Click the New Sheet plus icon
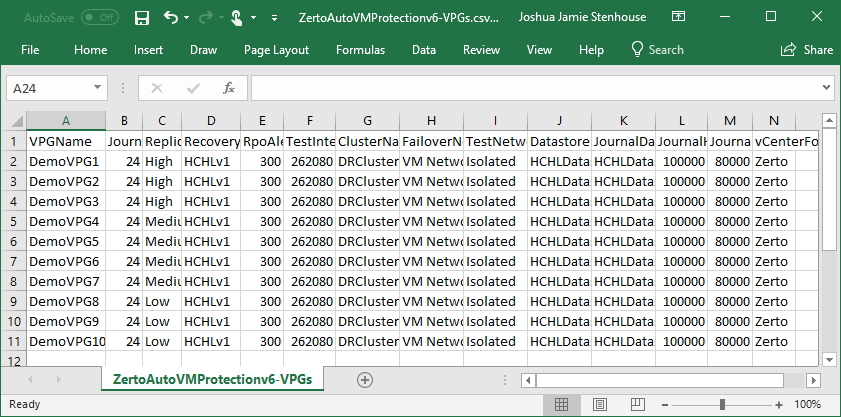841x417 pixels. coord(365,380)
